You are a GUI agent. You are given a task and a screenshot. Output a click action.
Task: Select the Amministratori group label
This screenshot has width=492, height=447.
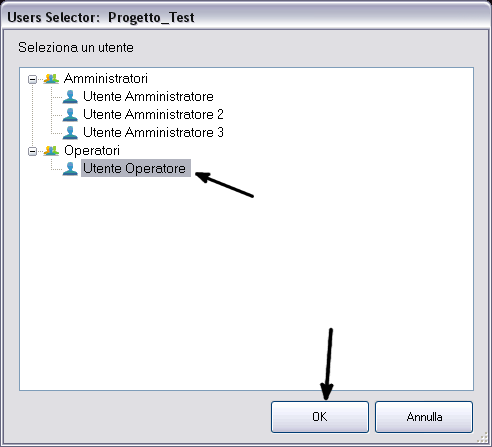(x=106, y=79)
